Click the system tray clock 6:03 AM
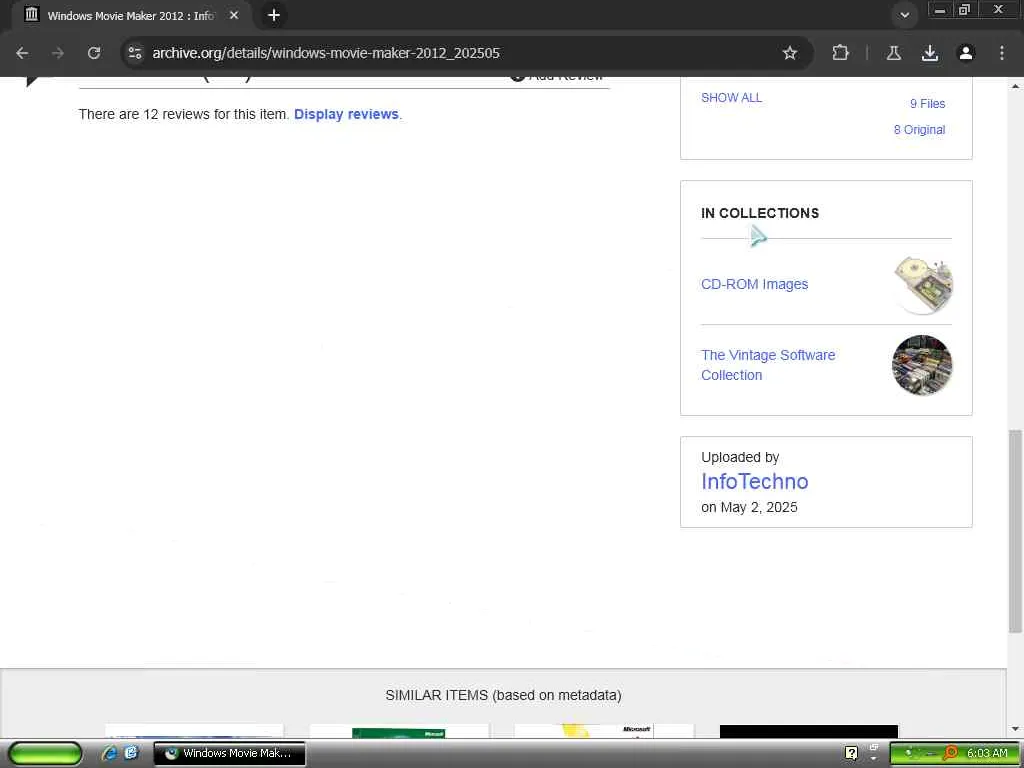 [987, 753]
